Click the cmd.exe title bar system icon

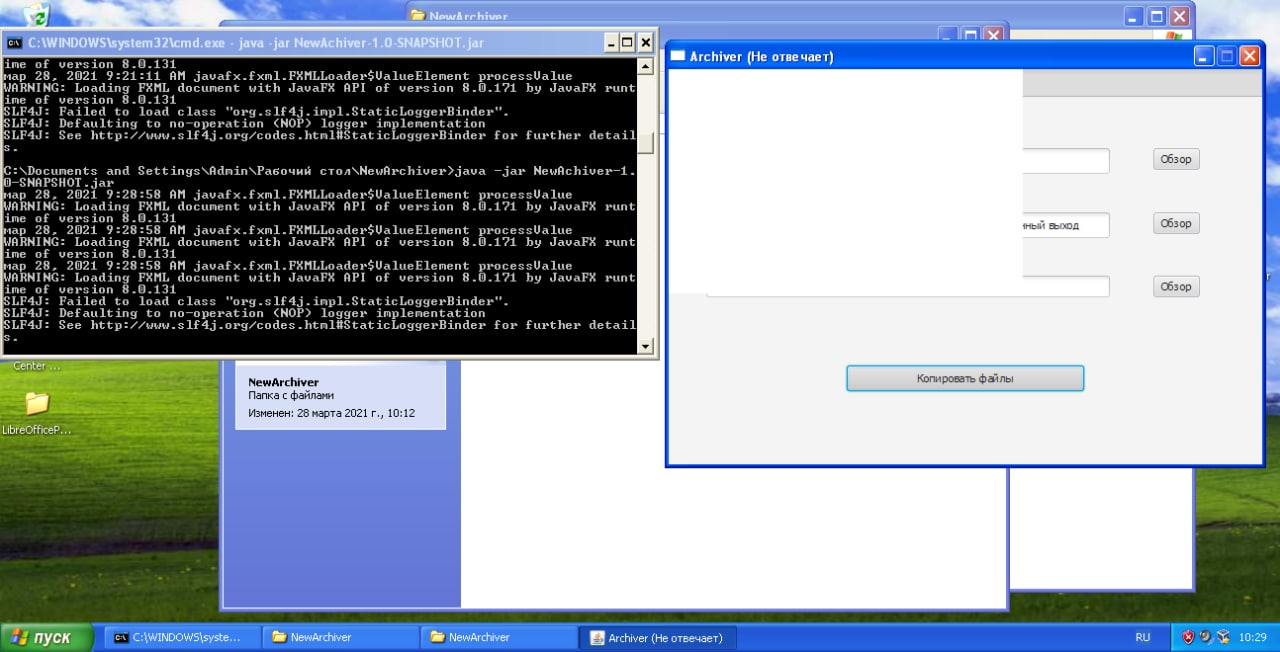tap(14, 42)
